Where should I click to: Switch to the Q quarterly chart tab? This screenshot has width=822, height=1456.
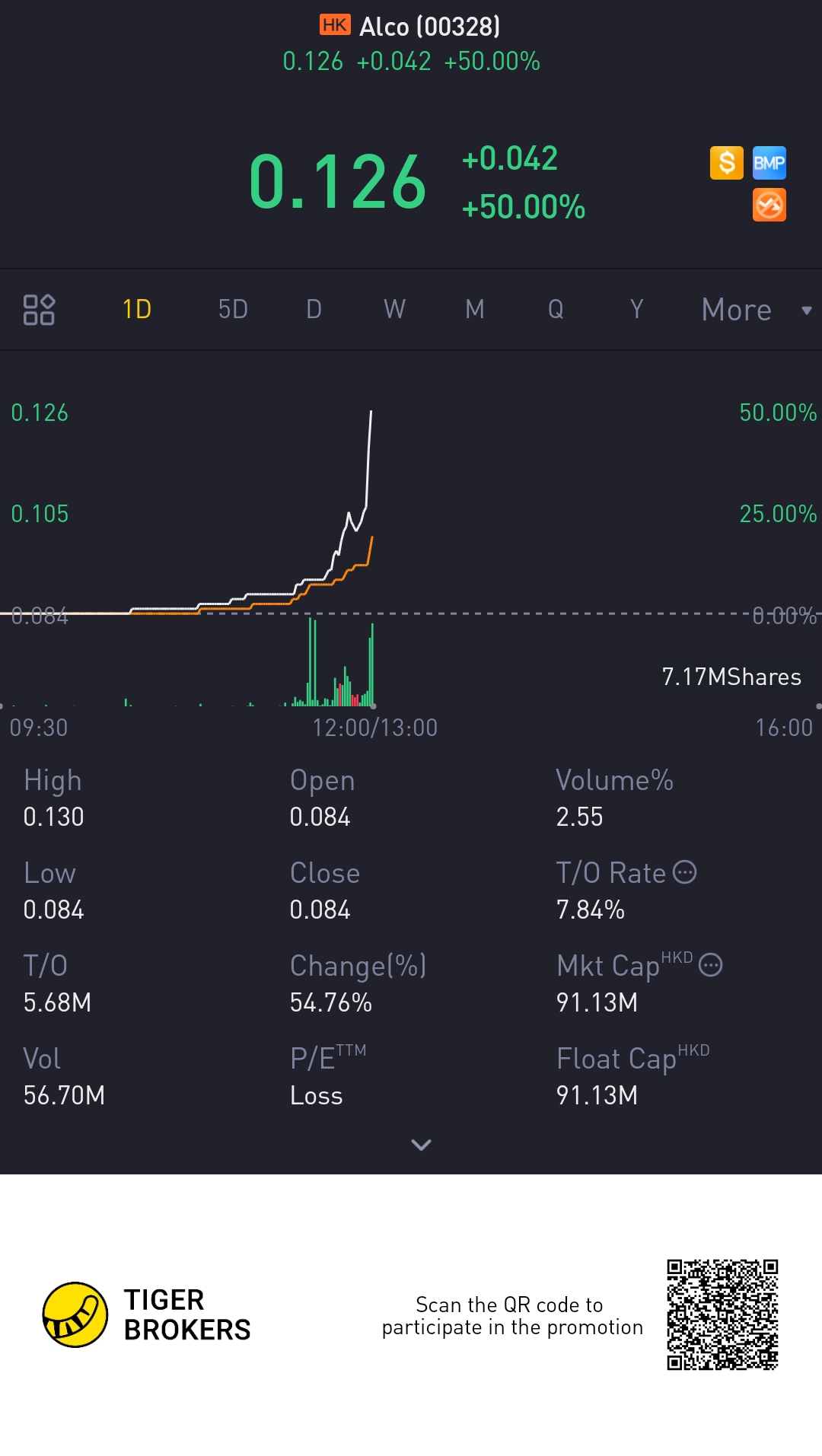[556, 310]
